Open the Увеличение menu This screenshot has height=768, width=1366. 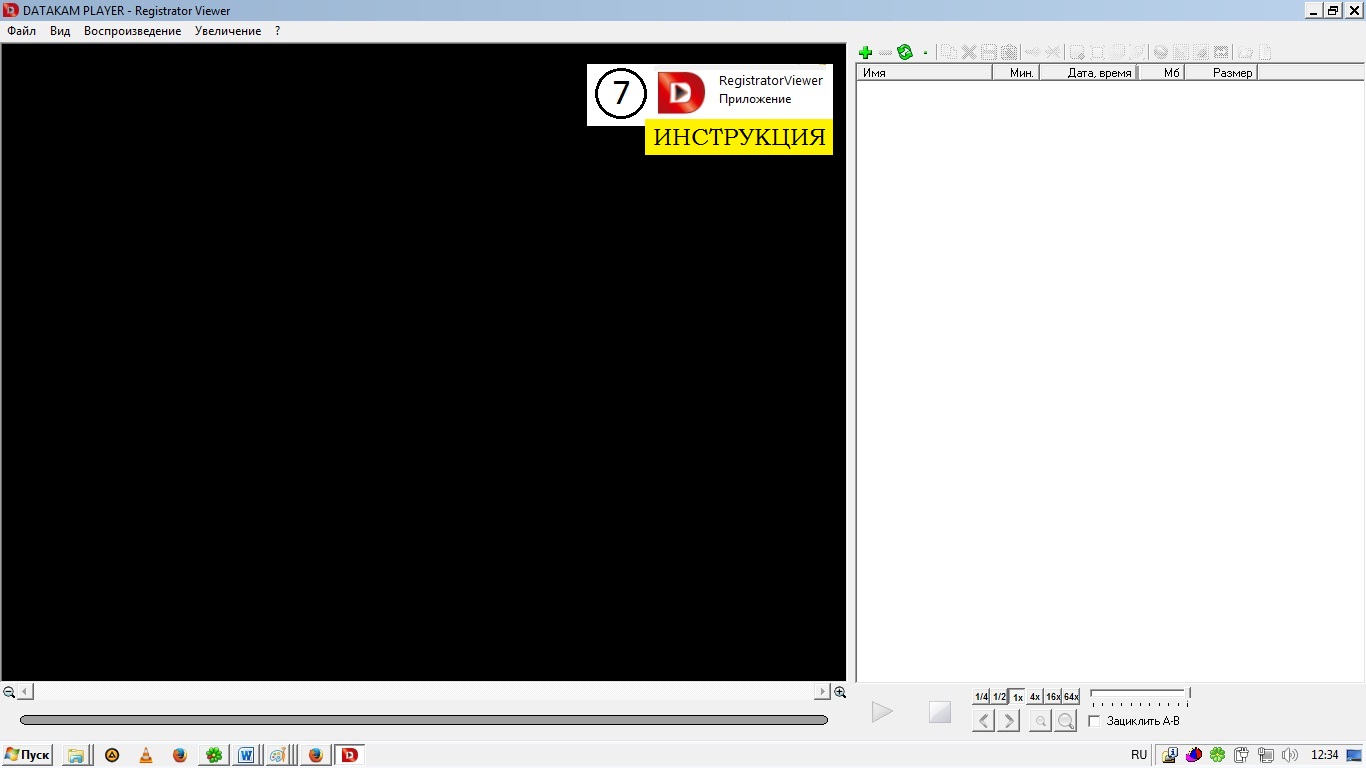coord(228,31)
